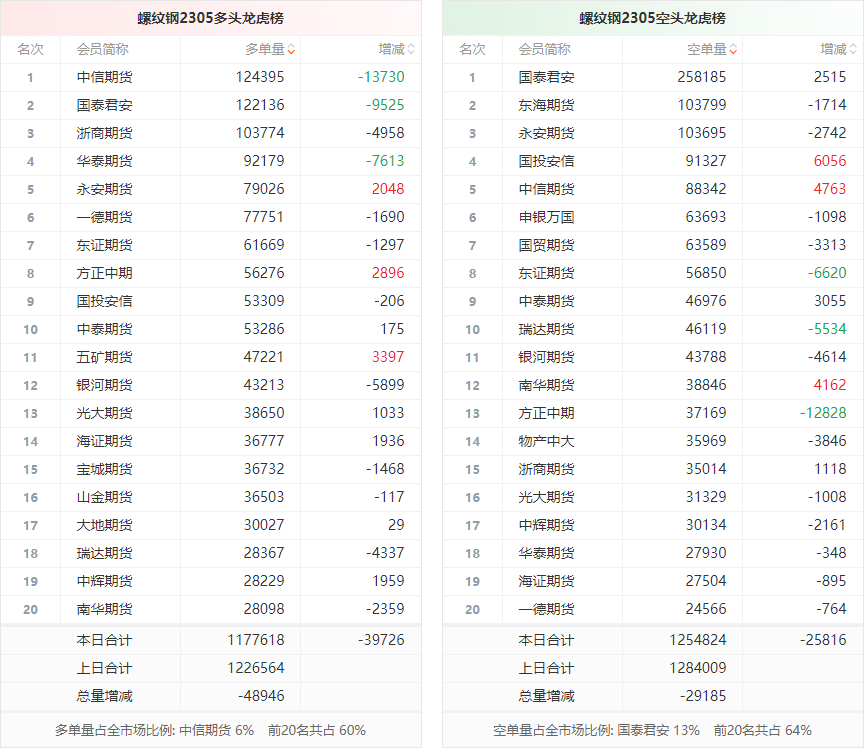Click 名次 column header in long table
864x748 pixels.
(x=30, y=49)
